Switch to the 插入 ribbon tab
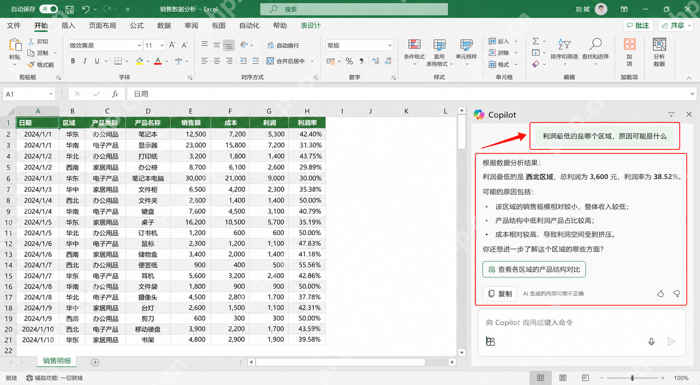The height and width of the screenshot is (385, 700). (68, 25)
